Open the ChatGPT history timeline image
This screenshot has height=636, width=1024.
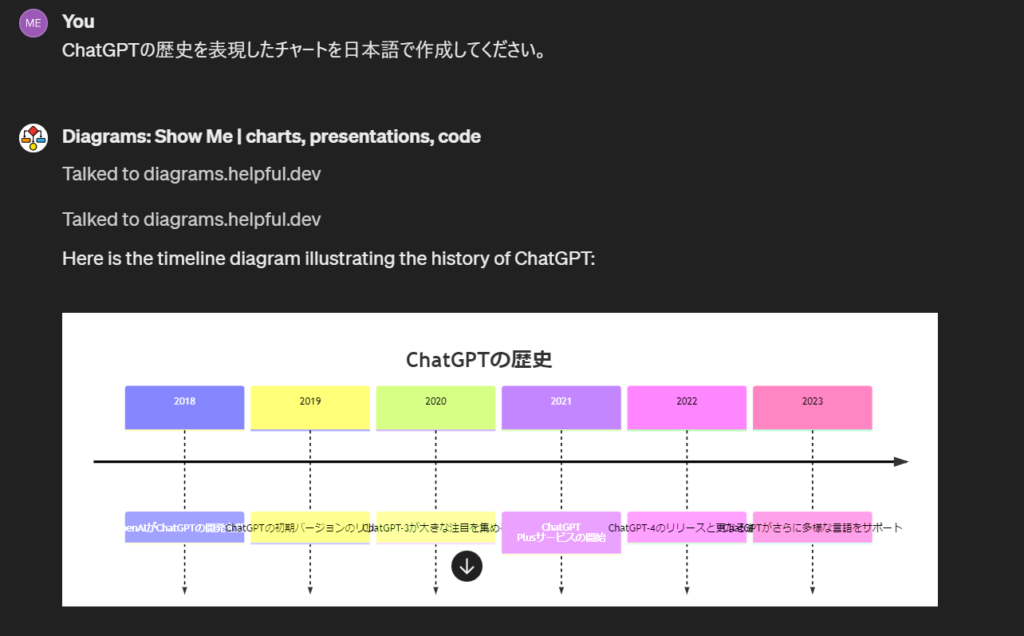(500, 459)
